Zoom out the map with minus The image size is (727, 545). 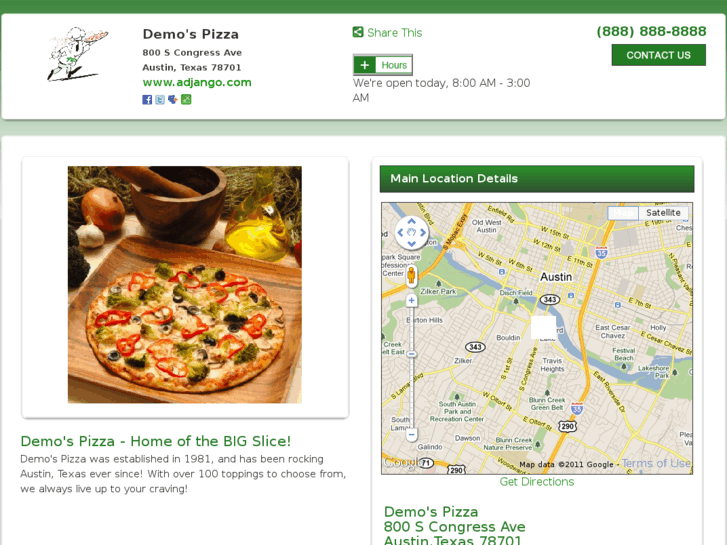[411, 435]
